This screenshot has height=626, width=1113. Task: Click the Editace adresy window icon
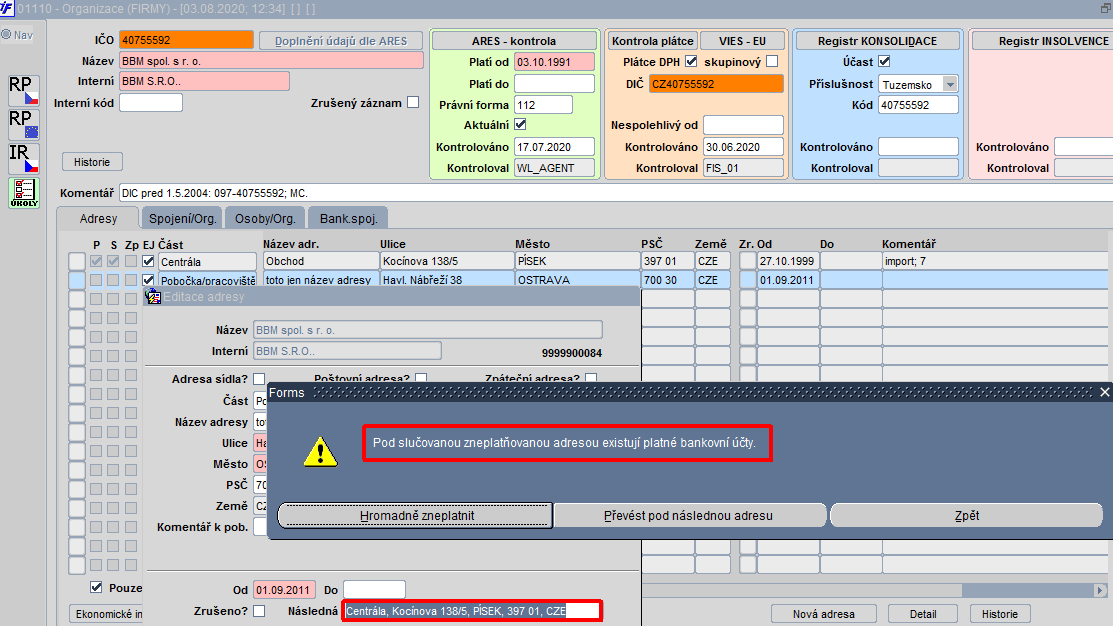153,297
